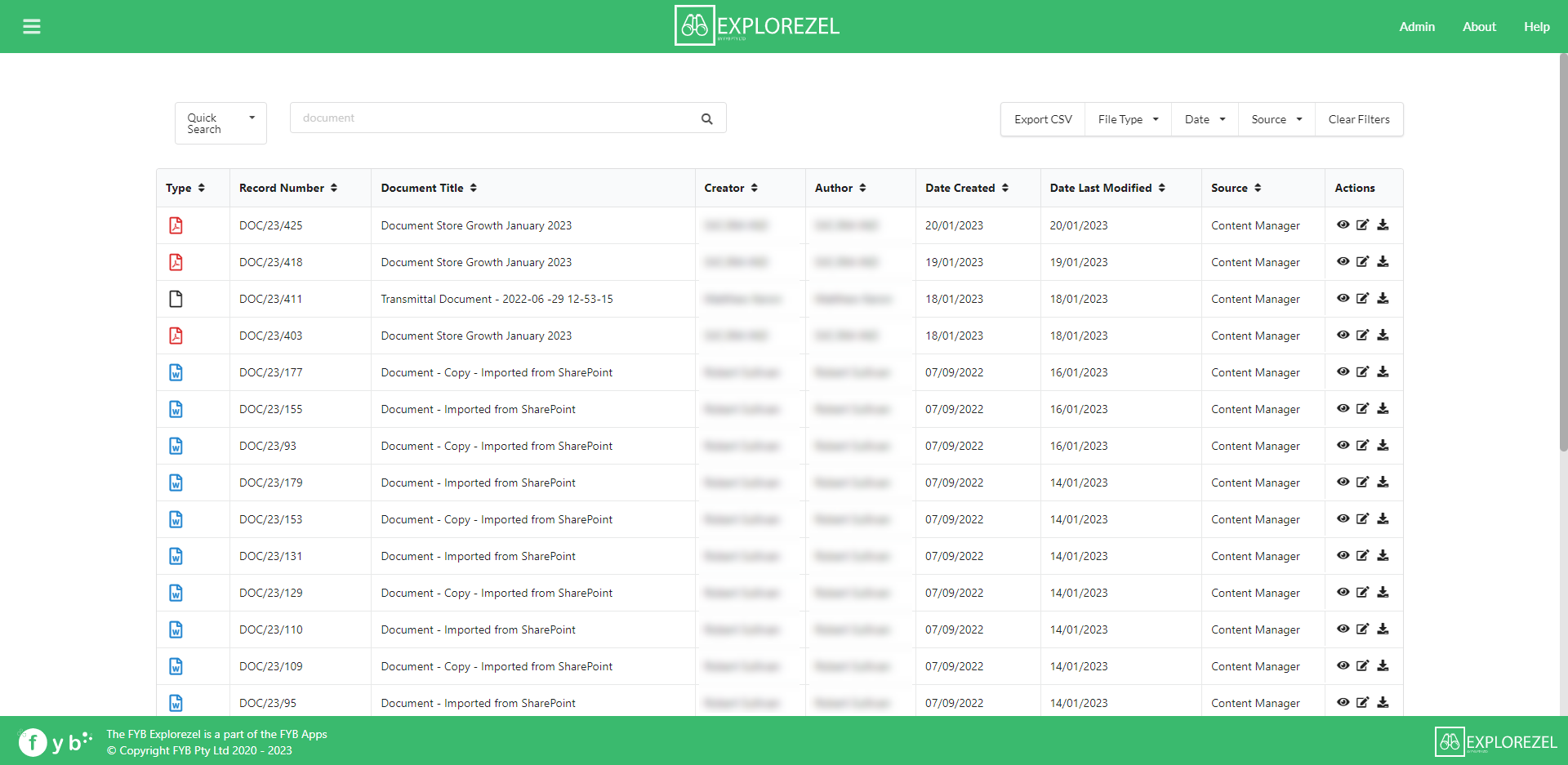
Task: Download record DOC/23/418
Action: [x=1383, y=261]
